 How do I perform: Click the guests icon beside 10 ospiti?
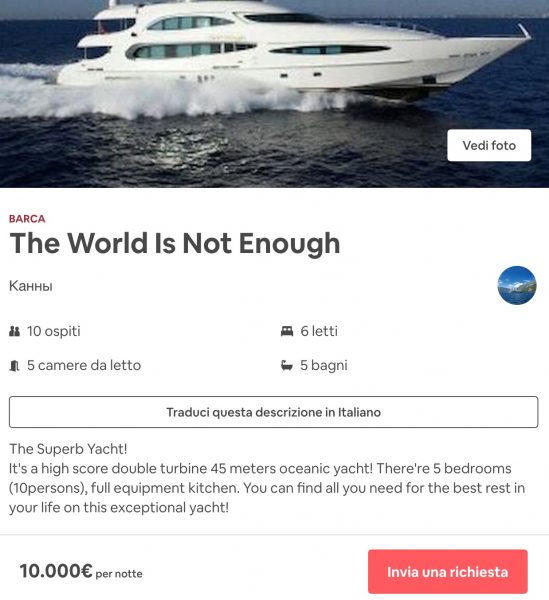[15, 331]
